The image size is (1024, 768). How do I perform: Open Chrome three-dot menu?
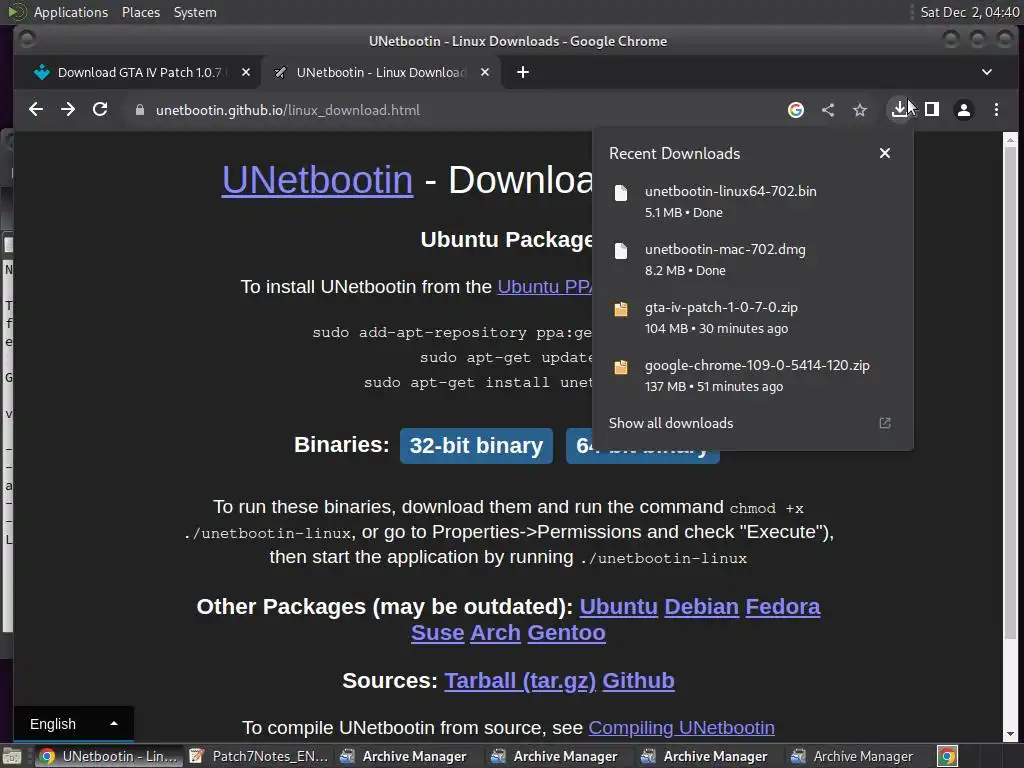click(996, 110)
